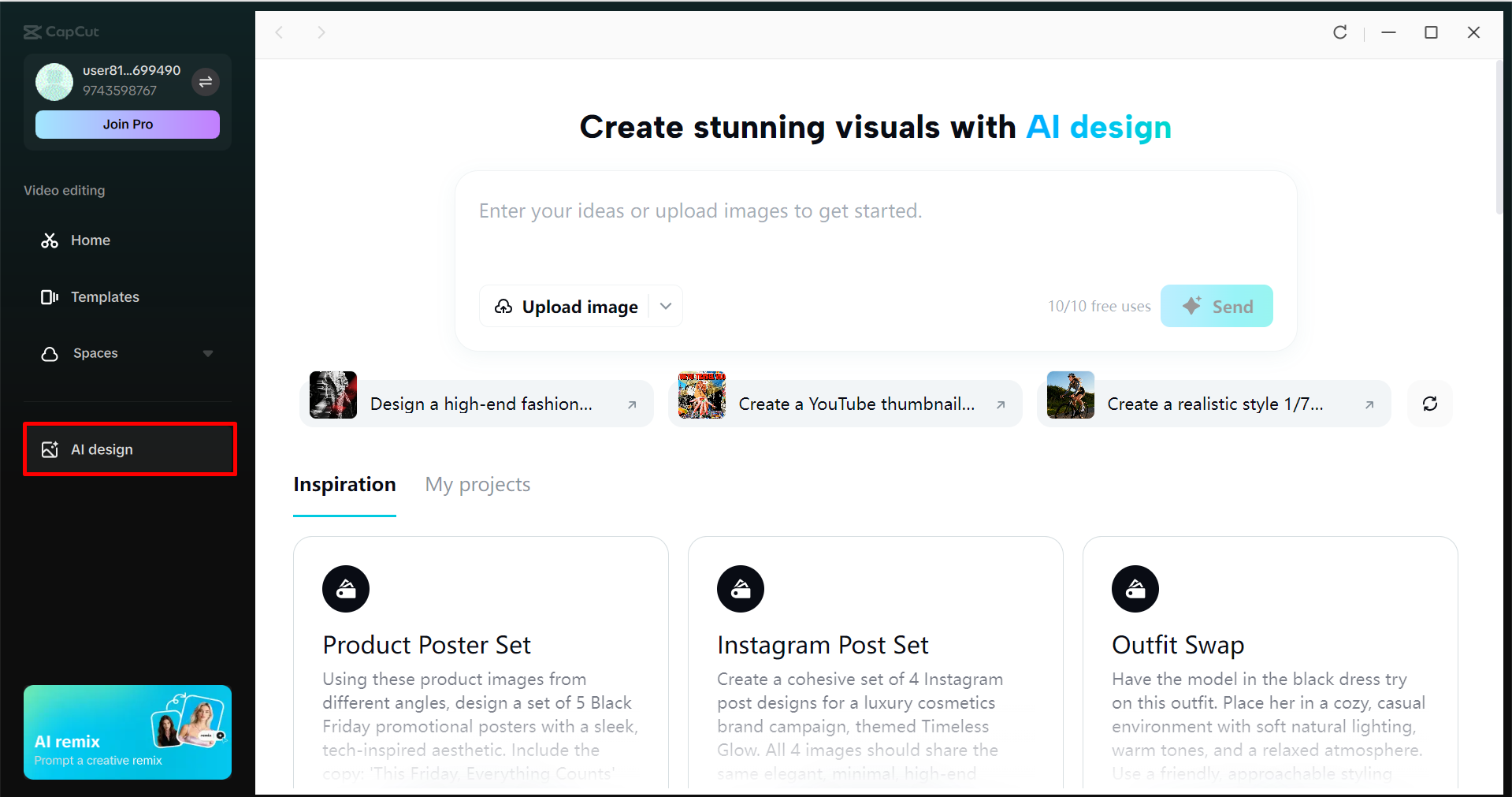
Task: Click the Spaces cloud icon
Action: coord(49,353)
